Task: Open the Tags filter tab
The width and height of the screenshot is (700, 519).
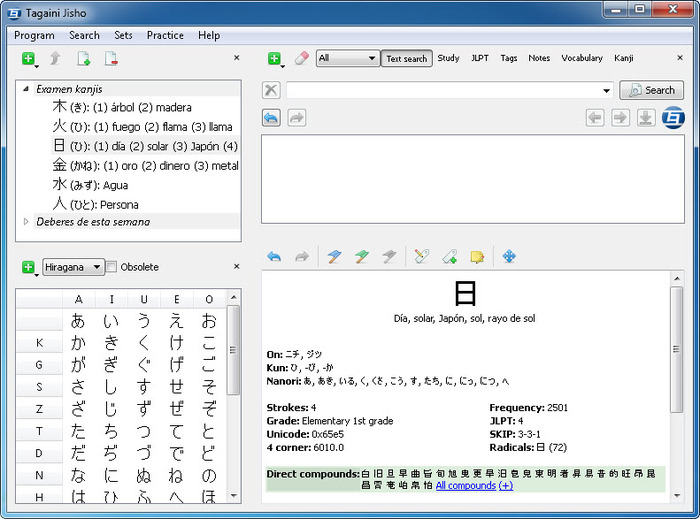Action: pyautogui.click(x=508, y=58)
